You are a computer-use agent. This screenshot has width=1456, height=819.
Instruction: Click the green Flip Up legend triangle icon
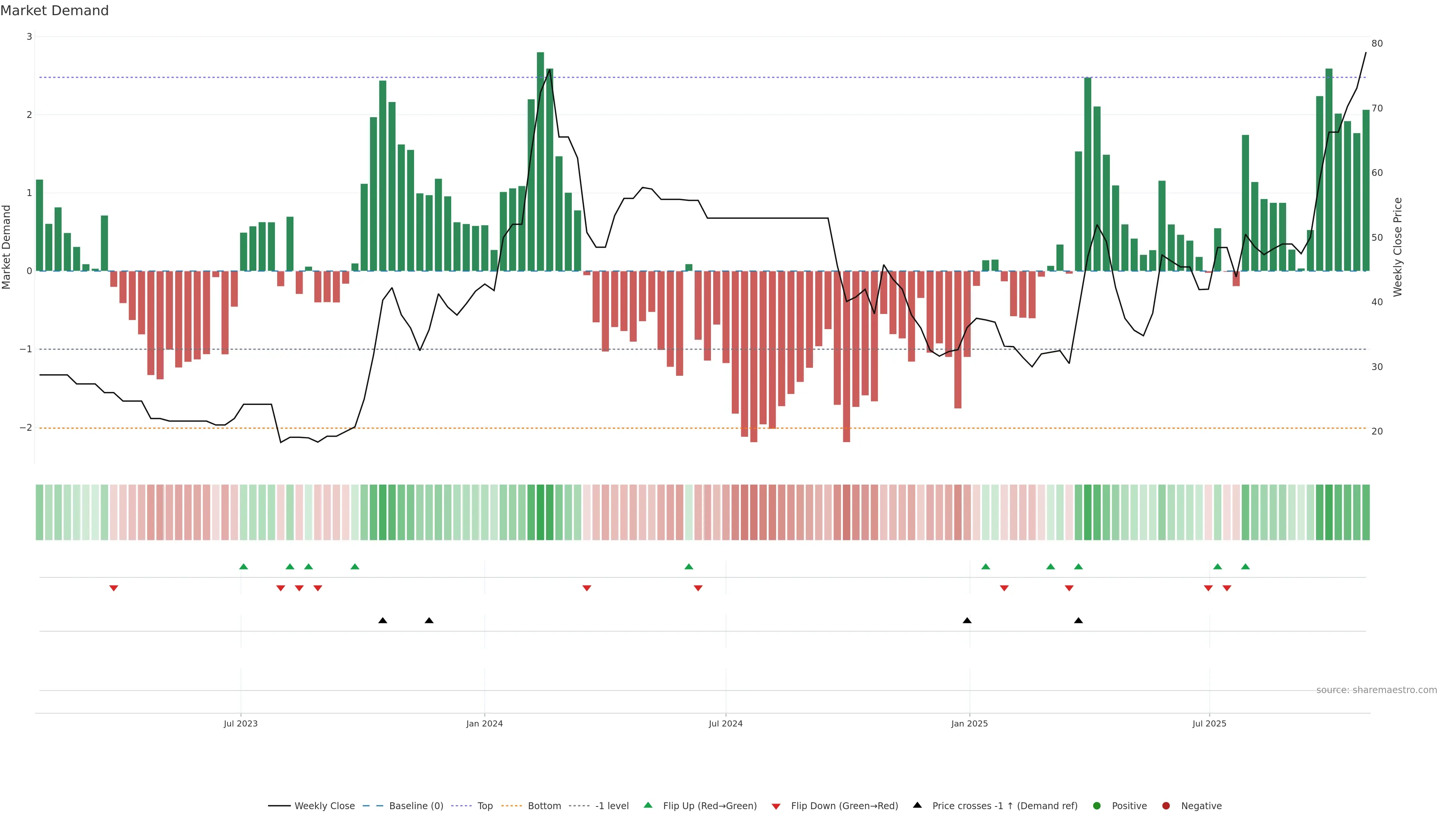[x=648, y=805]
